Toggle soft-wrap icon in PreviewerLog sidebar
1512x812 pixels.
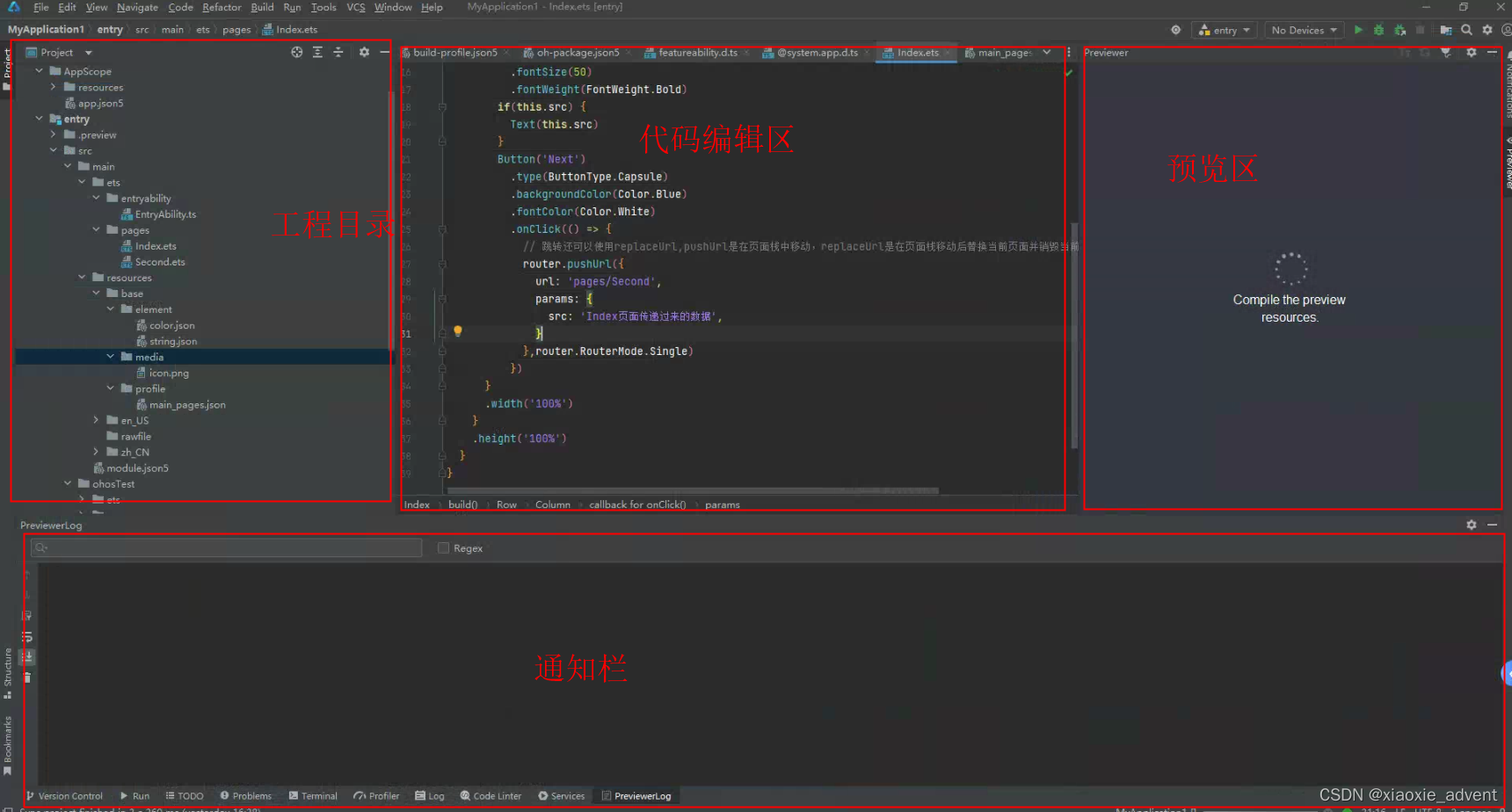click(x=27, y=636)
